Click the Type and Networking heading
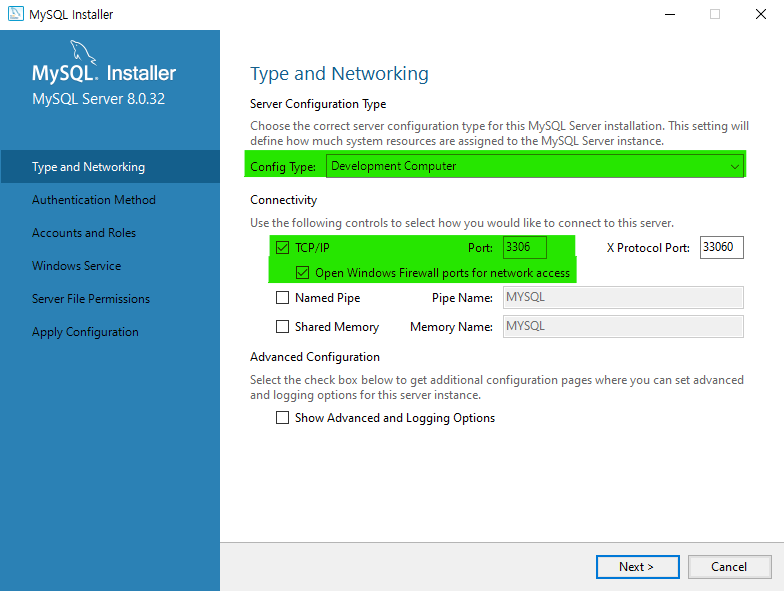Viewport: 784px width, 591px height. pos(339,74)
